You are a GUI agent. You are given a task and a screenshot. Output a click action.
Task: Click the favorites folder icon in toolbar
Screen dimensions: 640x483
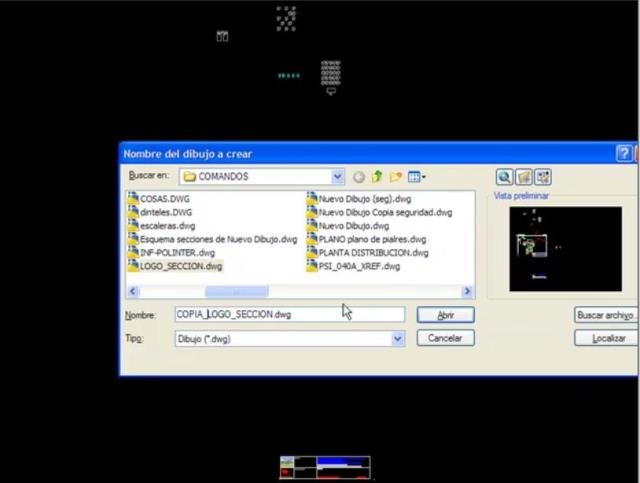pyautogui.click(x=523, y=177)
